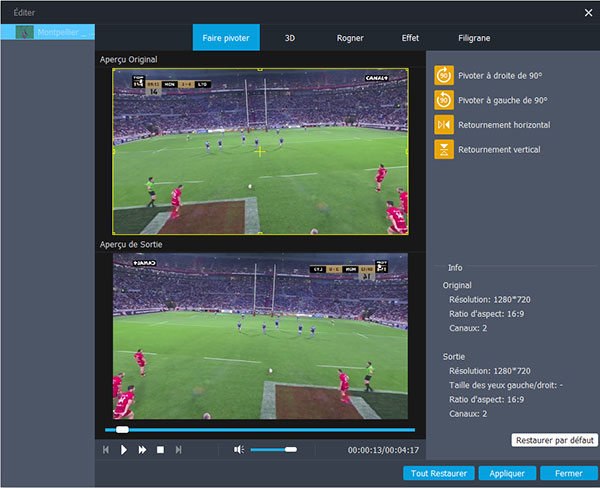Click the vertical flip icon
This screenshot has width=600, height=488.
(x=444, y=150)
